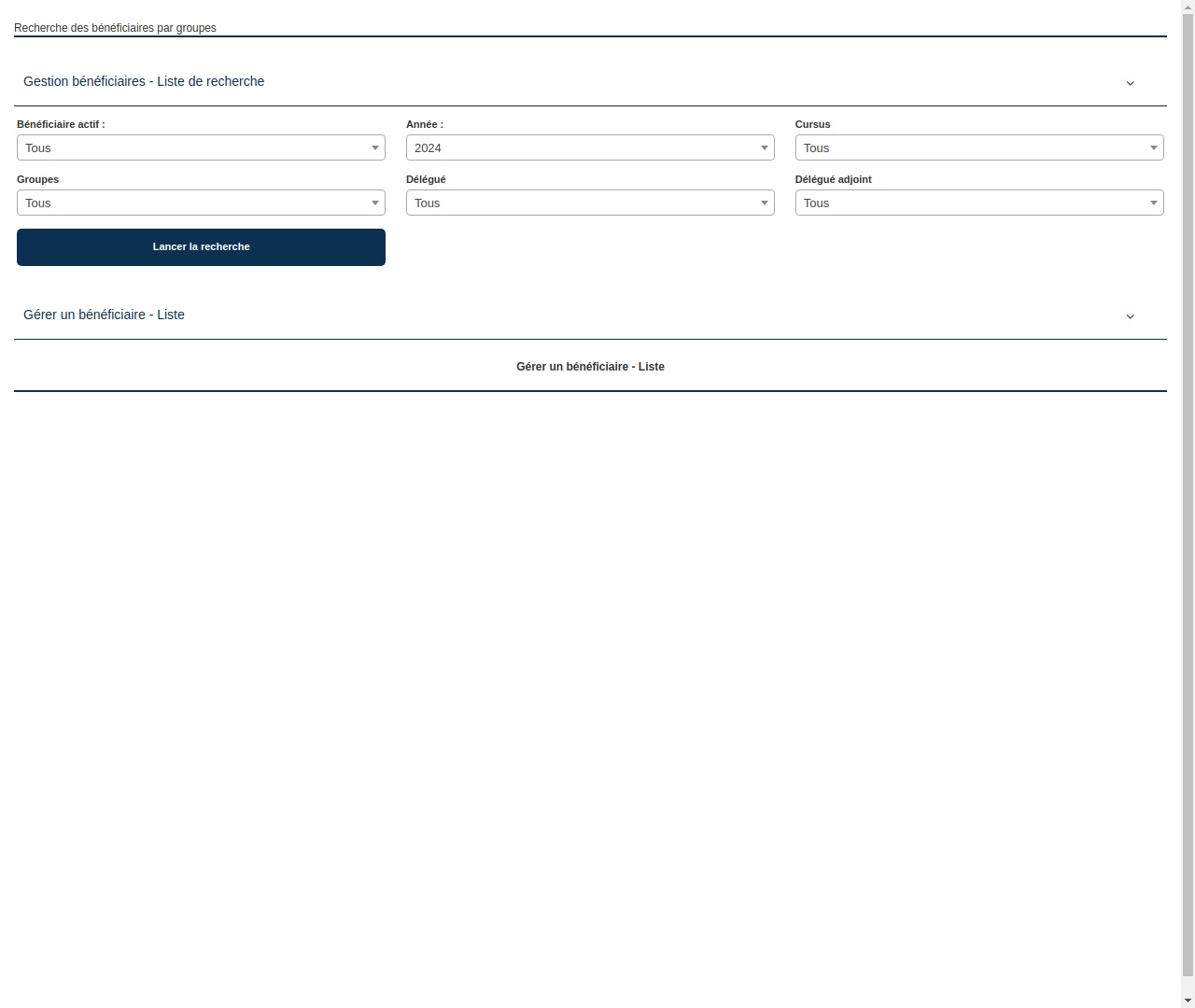The height and width of the screenshot is (1008, 1195).
Task: Select the Gestion bénéficiaires - Liste header
Action: click(144, 81)
